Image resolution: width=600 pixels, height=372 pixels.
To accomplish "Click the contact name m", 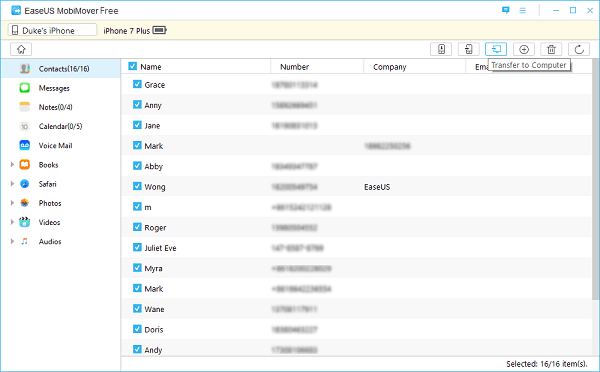I will [148, 207].
